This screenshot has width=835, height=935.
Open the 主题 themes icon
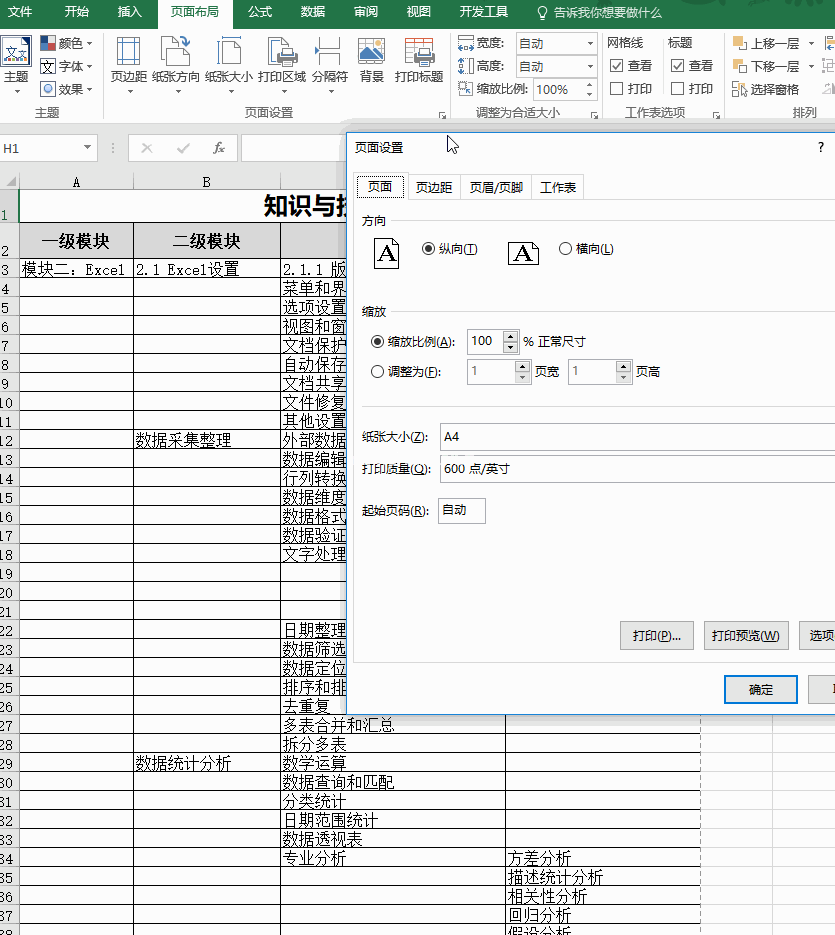16,60
